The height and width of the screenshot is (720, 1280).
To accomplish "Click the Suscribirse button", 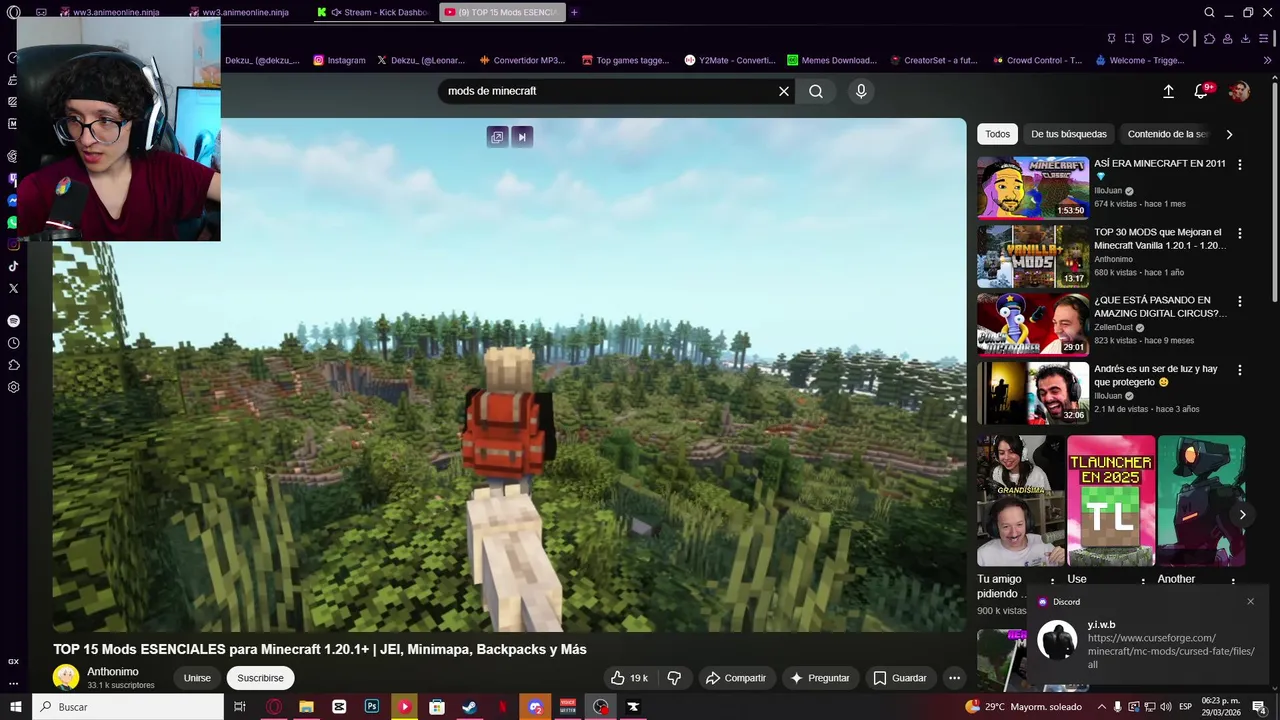I will (260, 678).
